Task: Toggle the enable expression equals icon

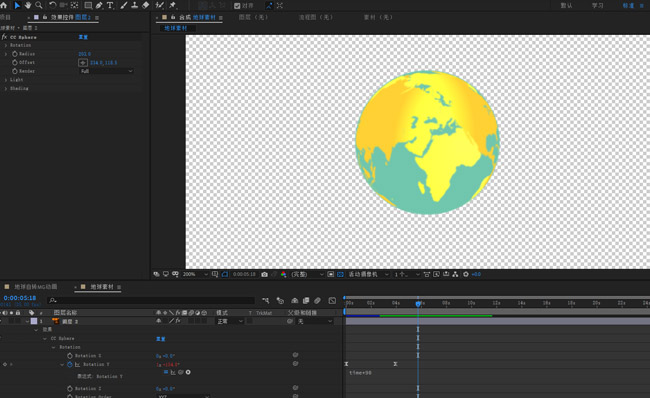Action: pos(166,372)
